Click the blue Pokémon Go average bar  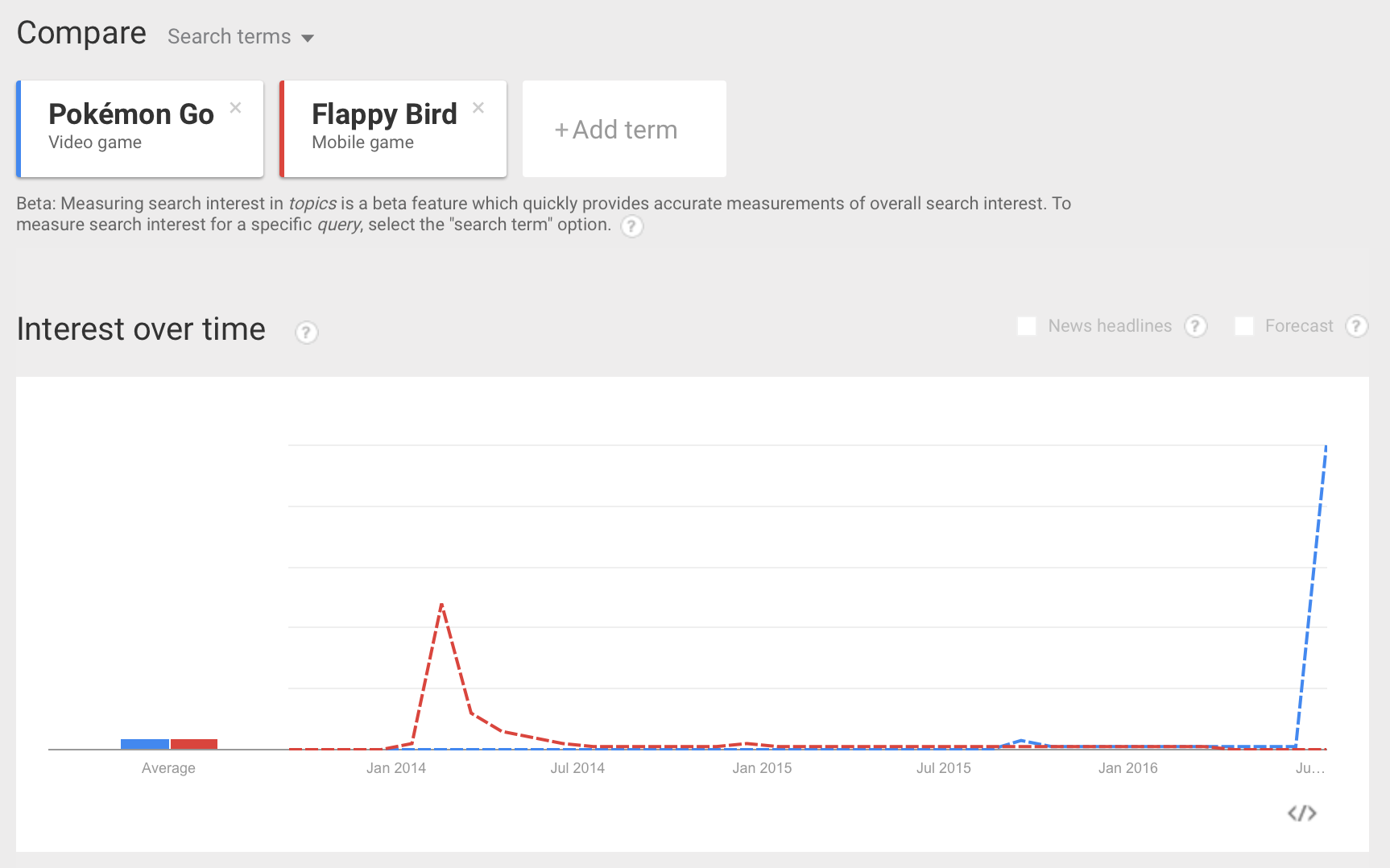pos(145,744)
